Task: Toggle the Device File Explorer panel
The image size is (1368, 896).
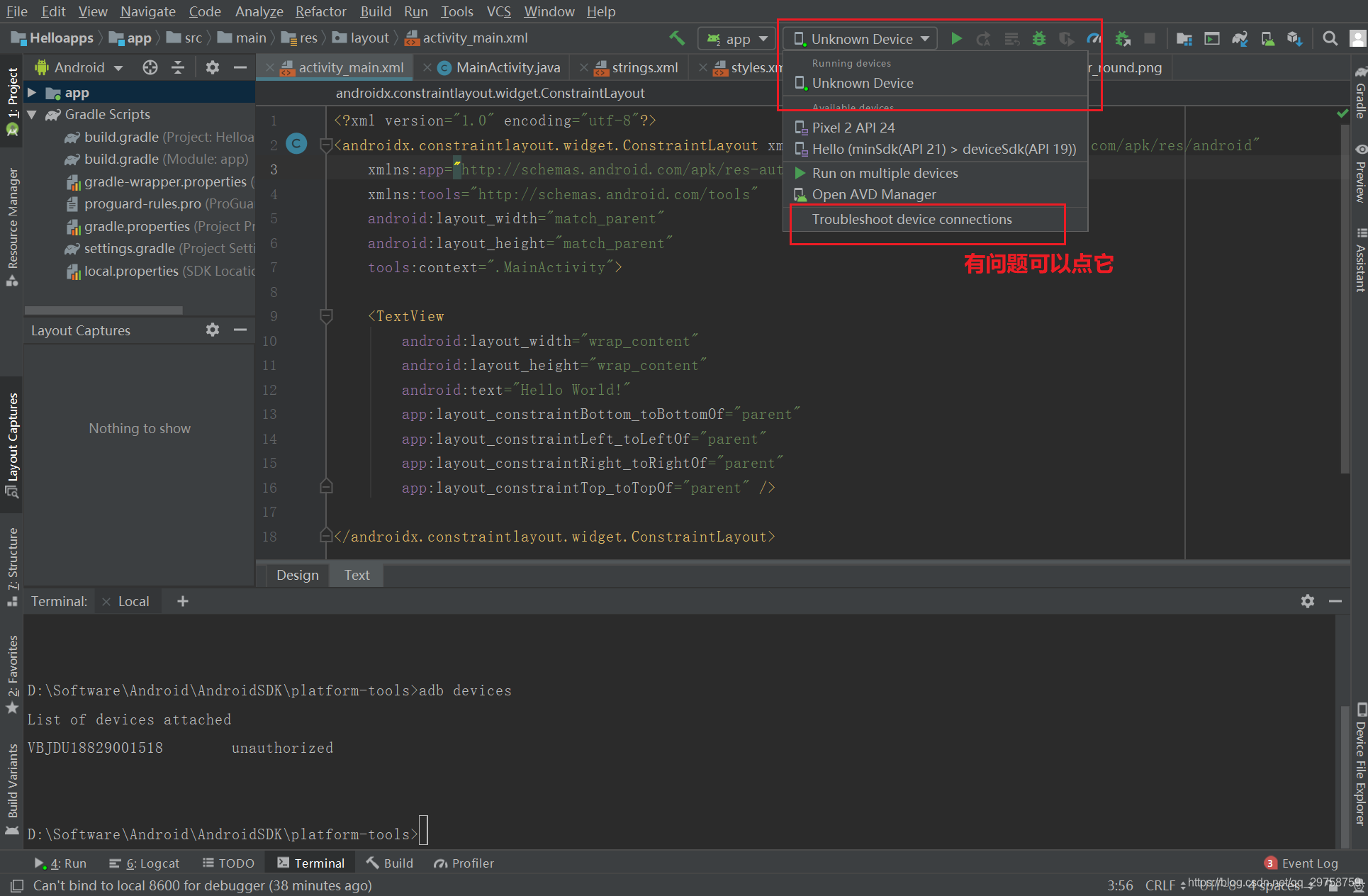Action: pyautogui.click(x=1359, y=766)
